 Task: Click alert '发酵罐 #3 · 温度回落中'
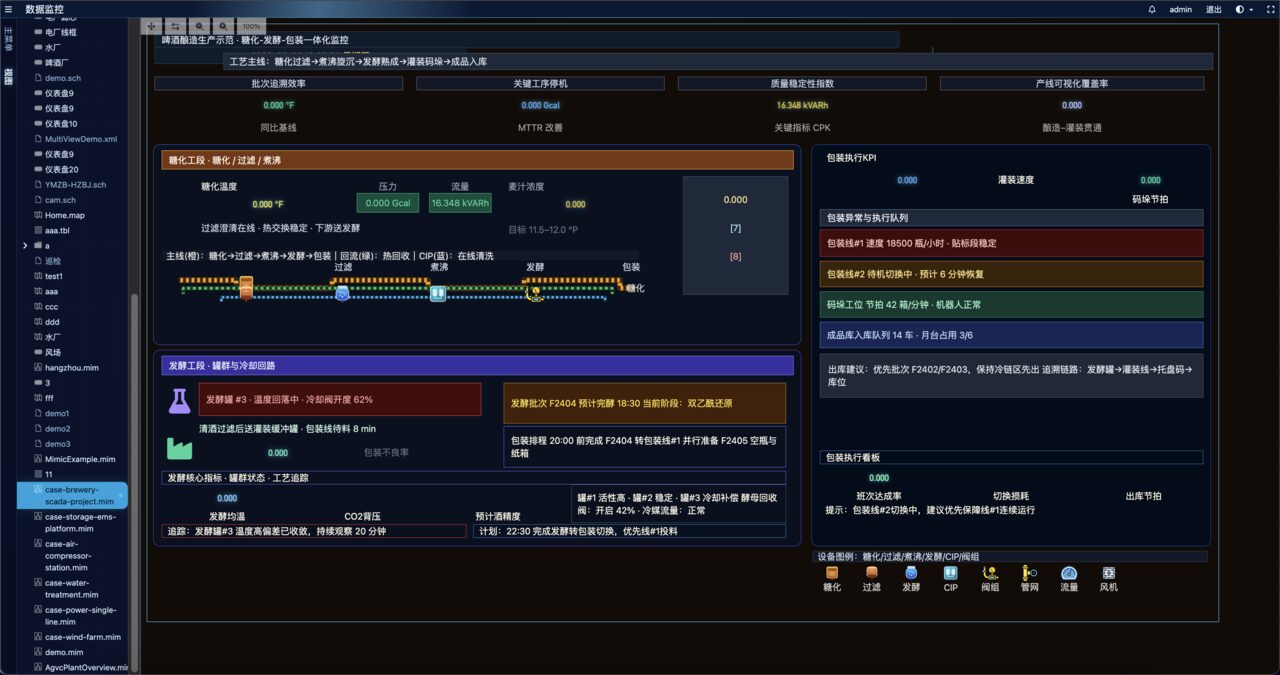pos(339,399)
